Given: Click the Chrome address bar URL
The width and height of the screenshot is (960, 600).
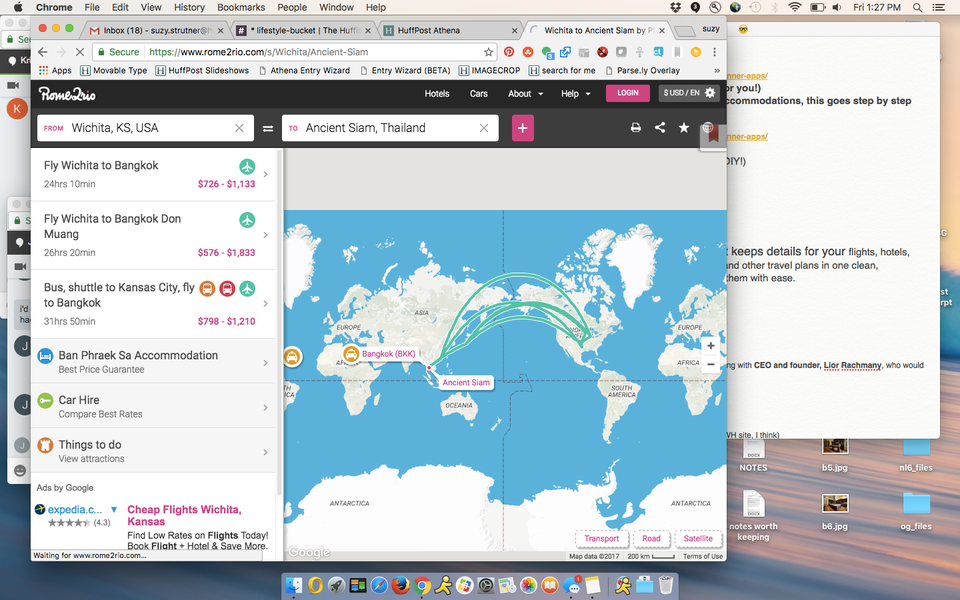Looking at the screenshot, I should point(258,52).
